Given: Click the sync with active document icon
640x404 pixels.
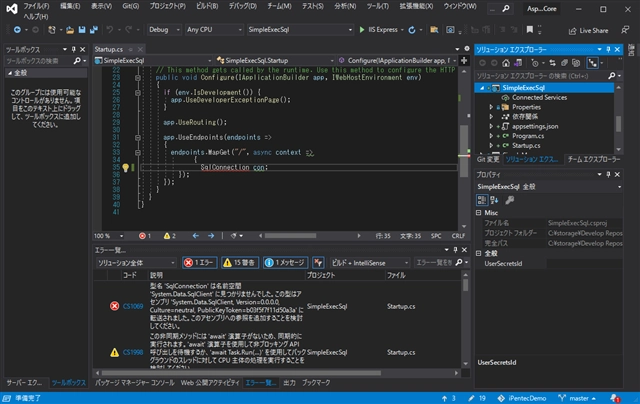Looking at the screenshot, I should (552, 63).
